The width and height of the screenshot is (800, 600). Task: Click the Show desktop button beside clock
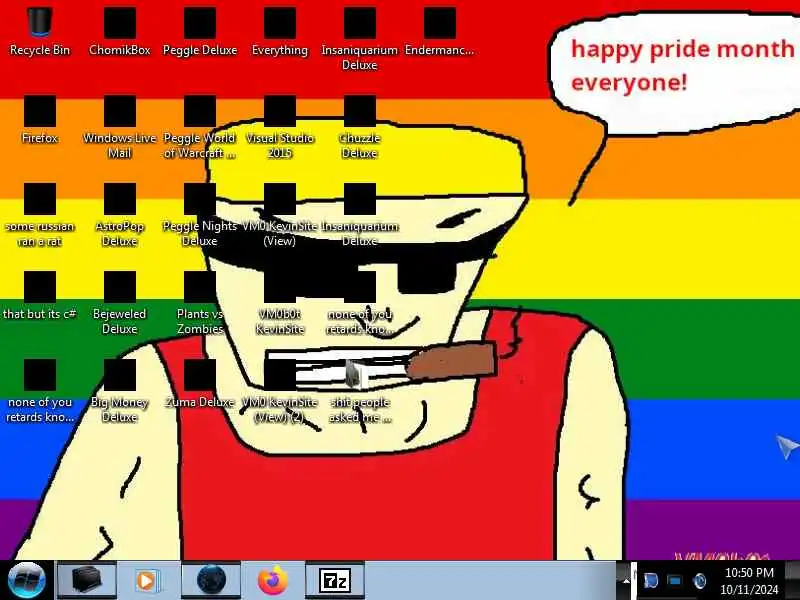(792, 580)
